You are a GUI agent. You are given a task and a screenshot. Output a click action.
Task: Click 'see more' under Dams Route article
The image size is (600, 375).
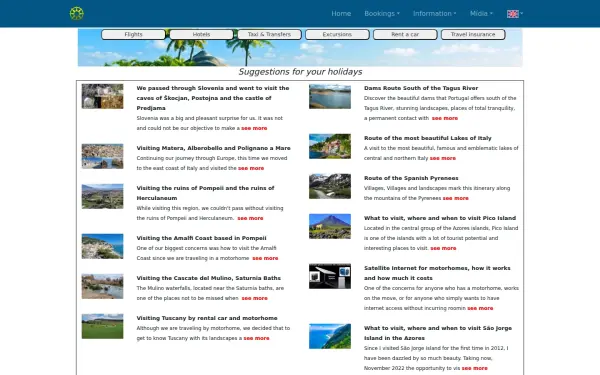click(445, 118)
